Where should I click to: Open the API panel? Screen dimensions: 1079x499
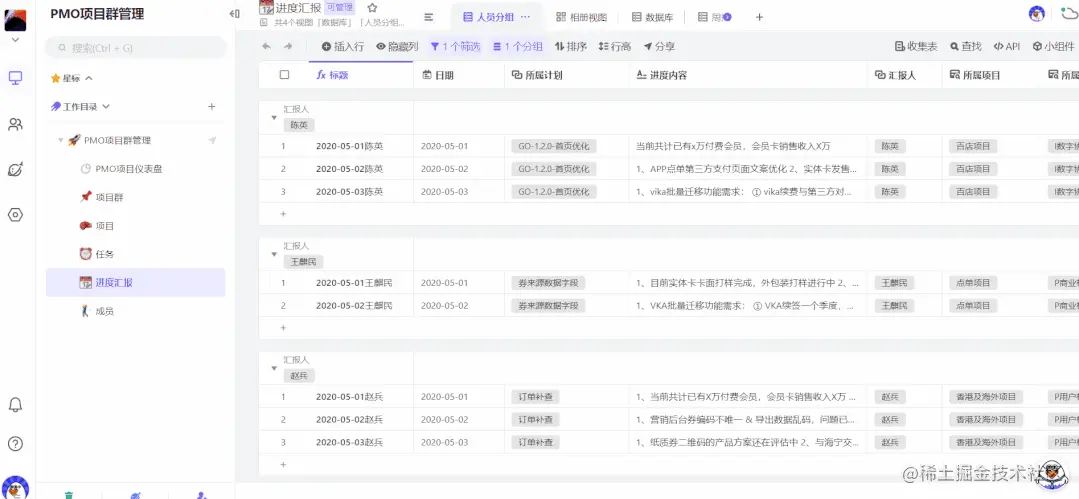pos(1007,46)
